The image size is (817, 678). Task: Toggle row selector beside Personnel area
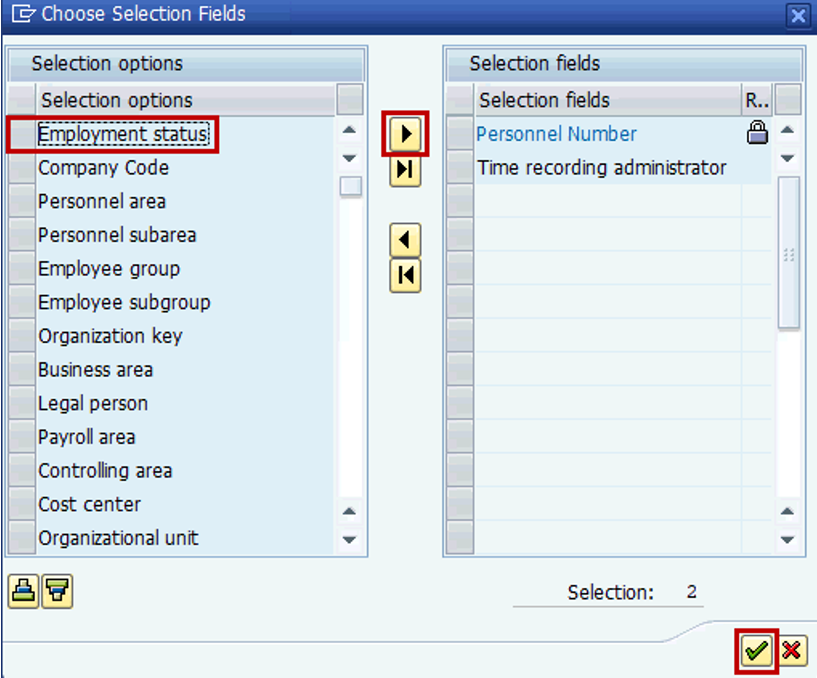21,202
